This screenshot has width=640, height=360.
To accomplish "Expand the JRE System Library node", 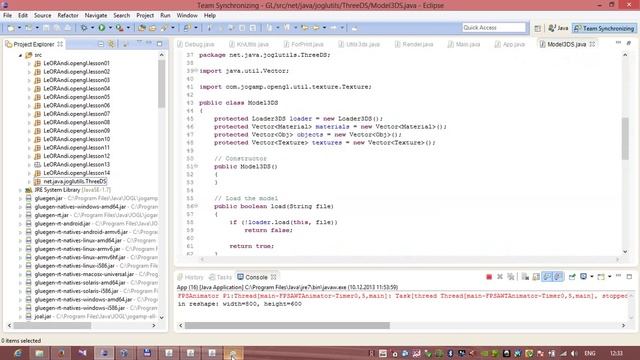I will tap(20, 190).
